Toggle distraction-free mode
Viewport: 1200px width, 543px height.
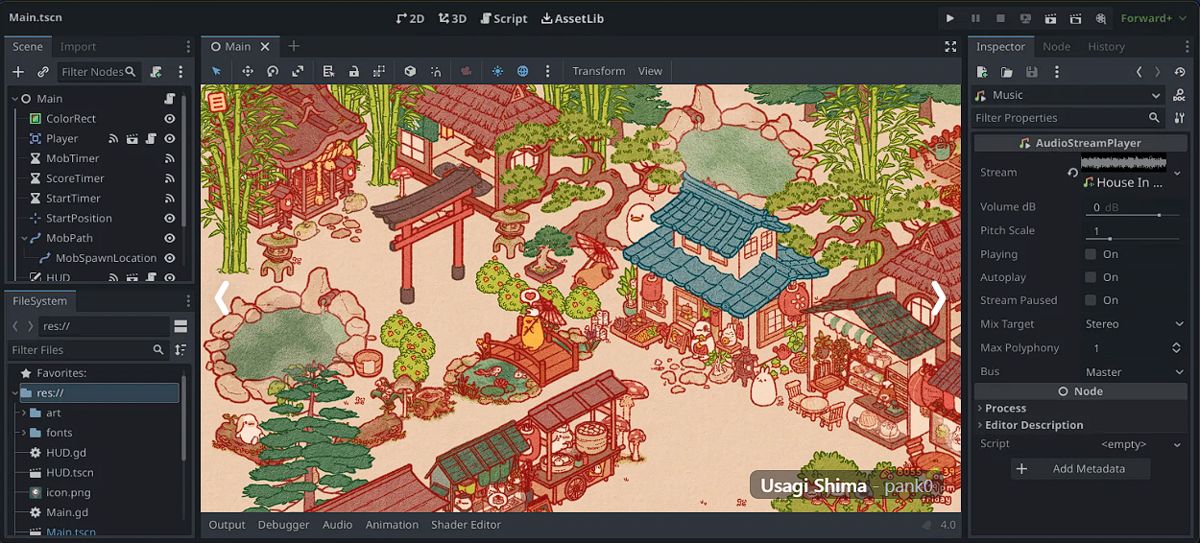pyautogui.click(x=951, y=46)
